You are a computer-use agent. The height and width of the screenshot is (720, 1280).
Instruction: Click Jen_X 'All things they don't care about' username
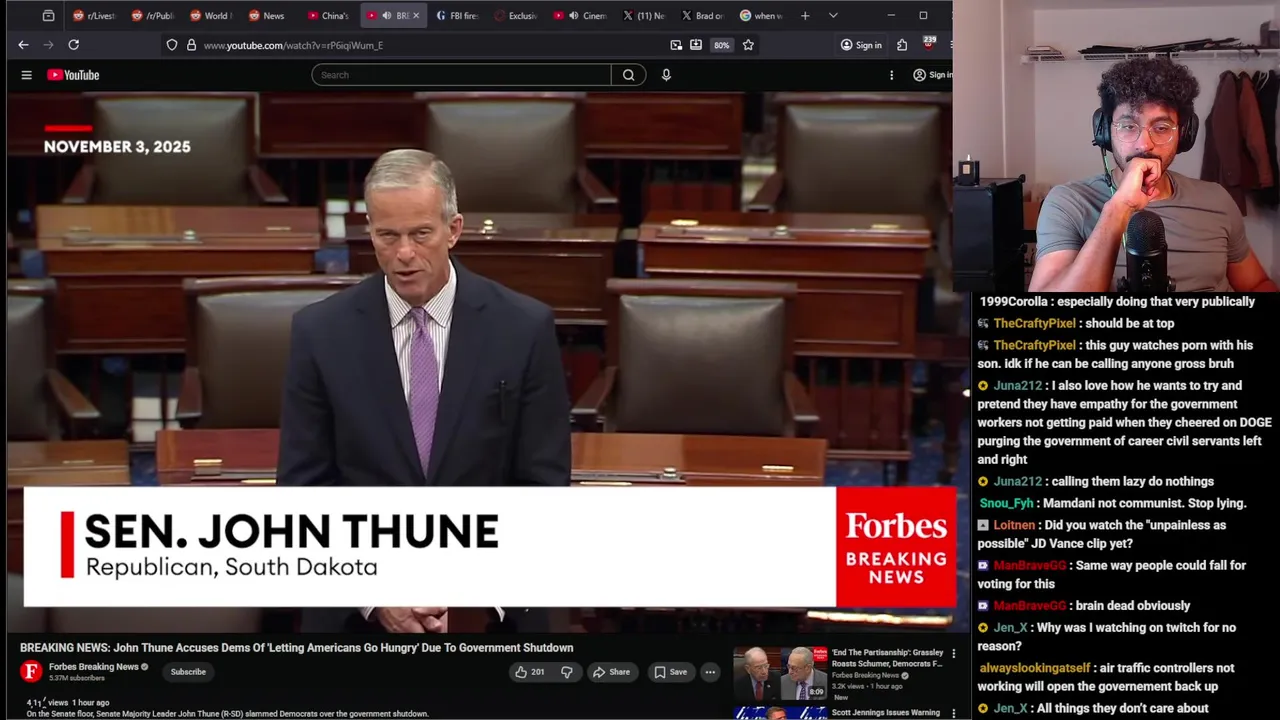click(x=1010, y=708)
